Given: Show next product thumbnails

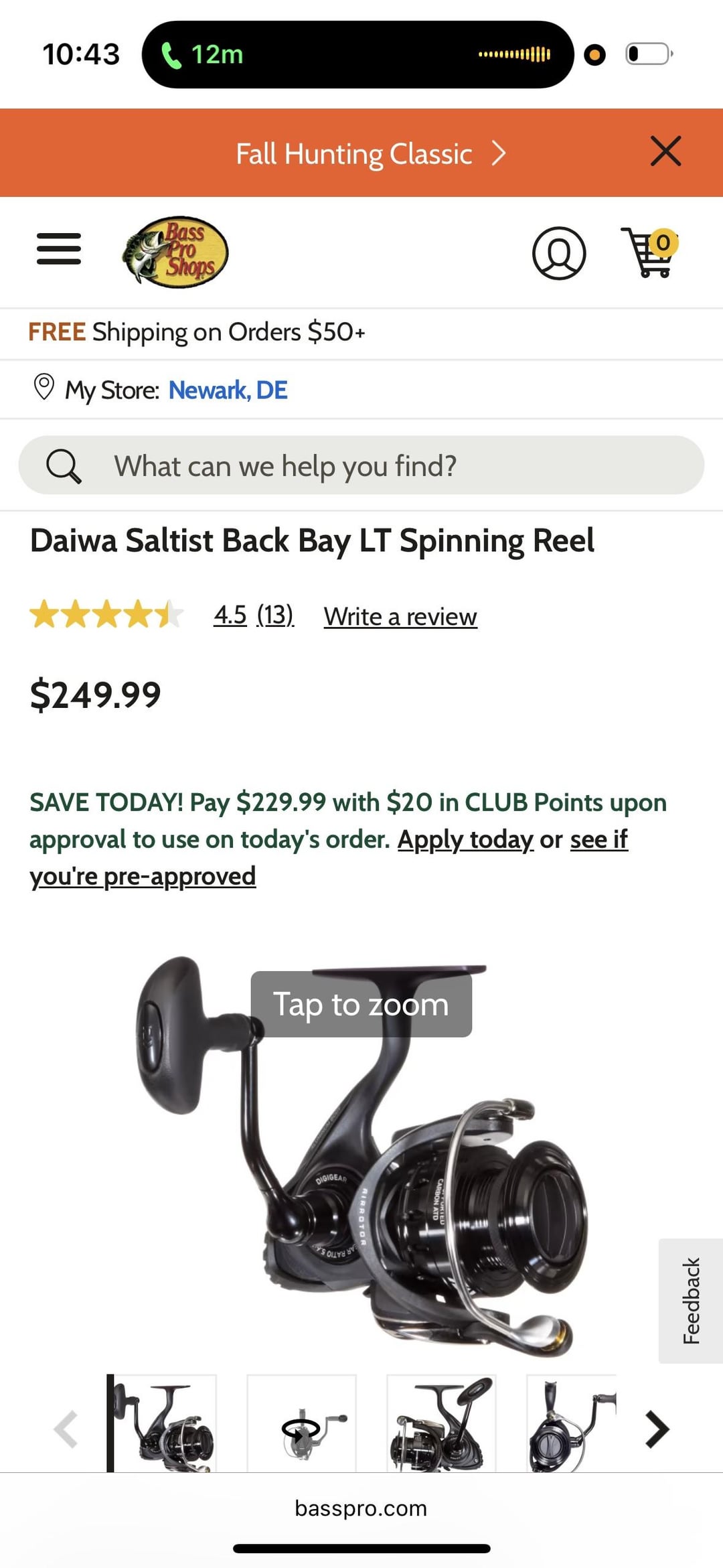Looking at the screenshot, I should click(x=657, y=1429).
